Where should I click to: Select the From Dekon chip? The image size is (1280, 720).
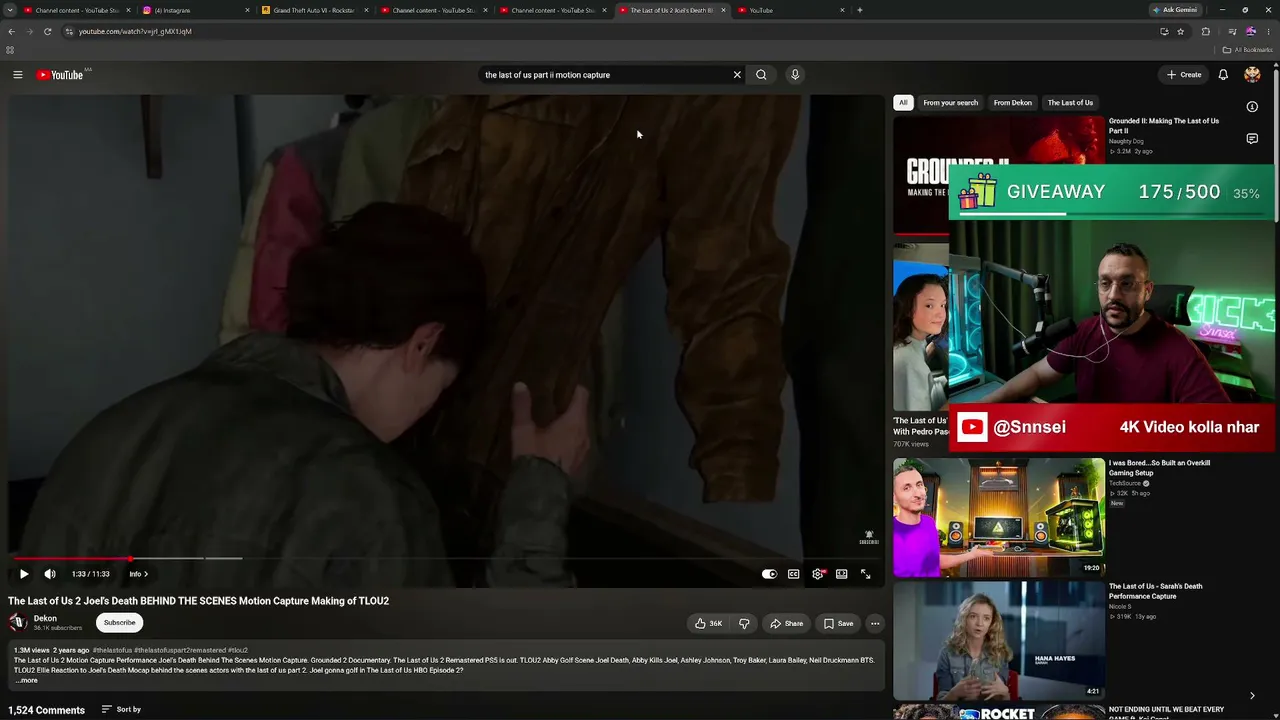pyautogui.click(x=1012, y=103)
